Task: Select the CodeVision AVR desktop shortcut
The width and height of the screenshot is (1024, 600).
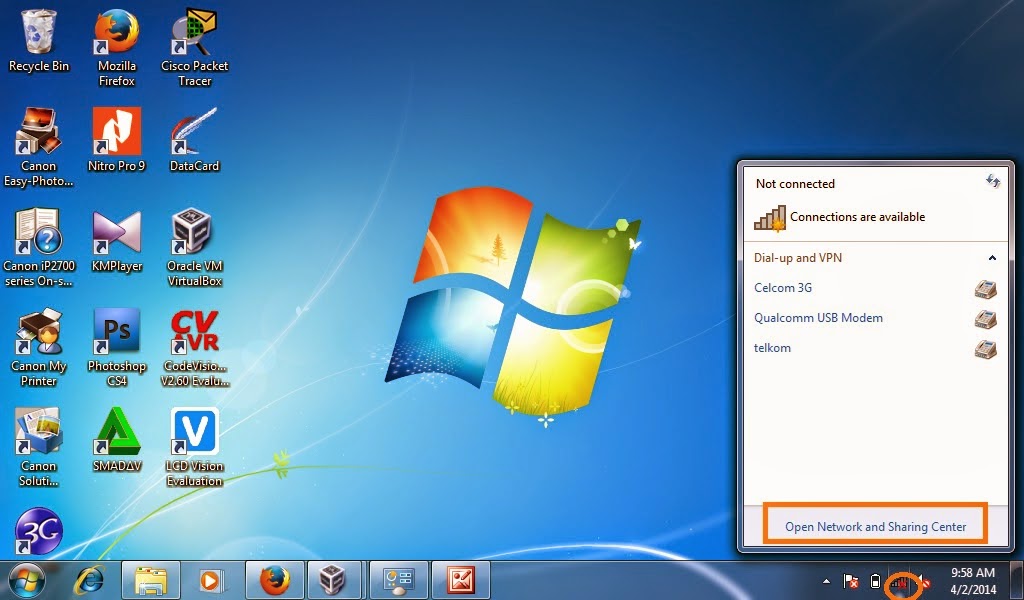Action: point(195,348)
